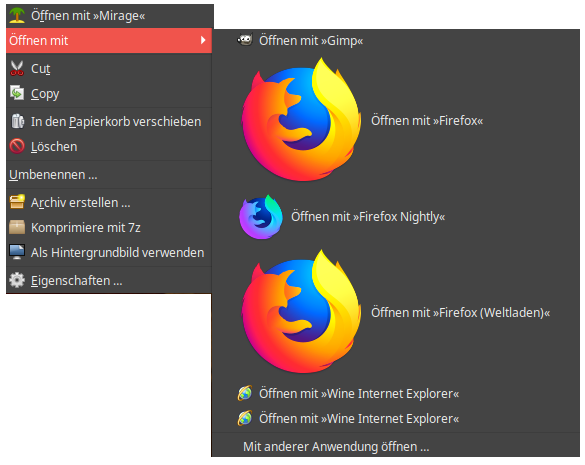Click the second Wine Internet Explorer icon
585x465 pixels.
pos(245,418)
